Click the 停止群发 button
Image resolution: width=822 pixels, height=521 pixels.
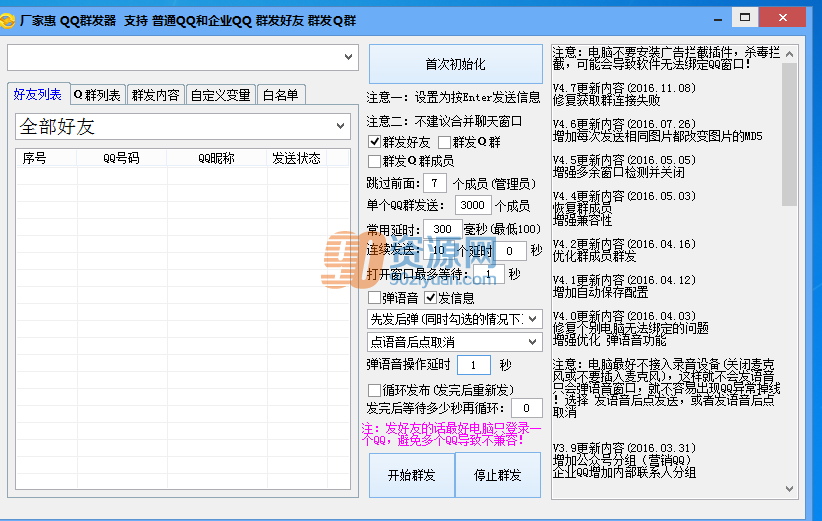(x=497, y=475)
